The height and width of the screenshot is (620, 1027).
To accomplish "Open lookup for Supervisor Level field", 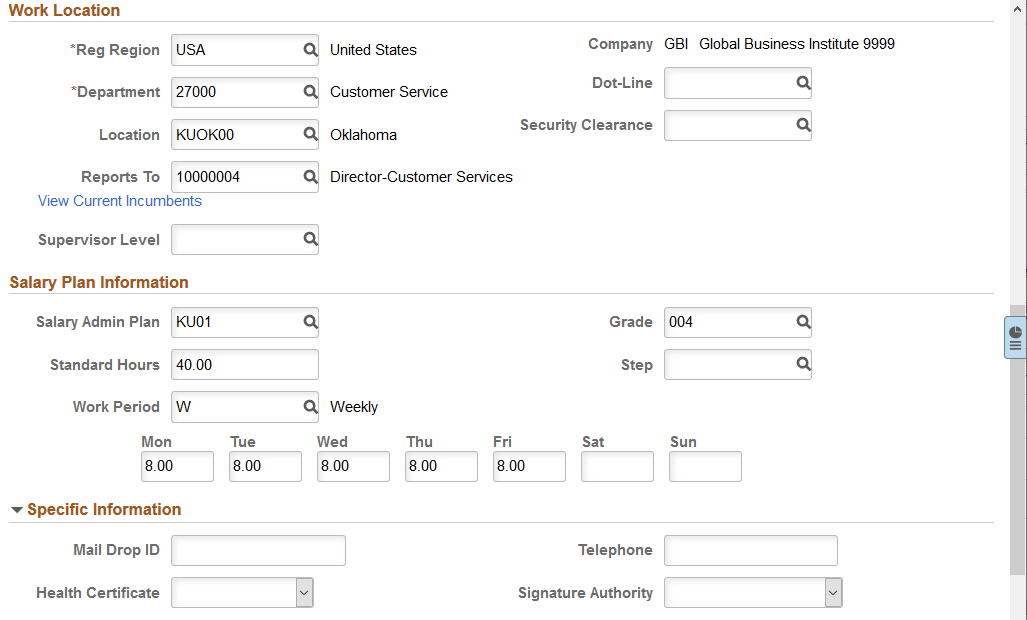I will point(310,239).
